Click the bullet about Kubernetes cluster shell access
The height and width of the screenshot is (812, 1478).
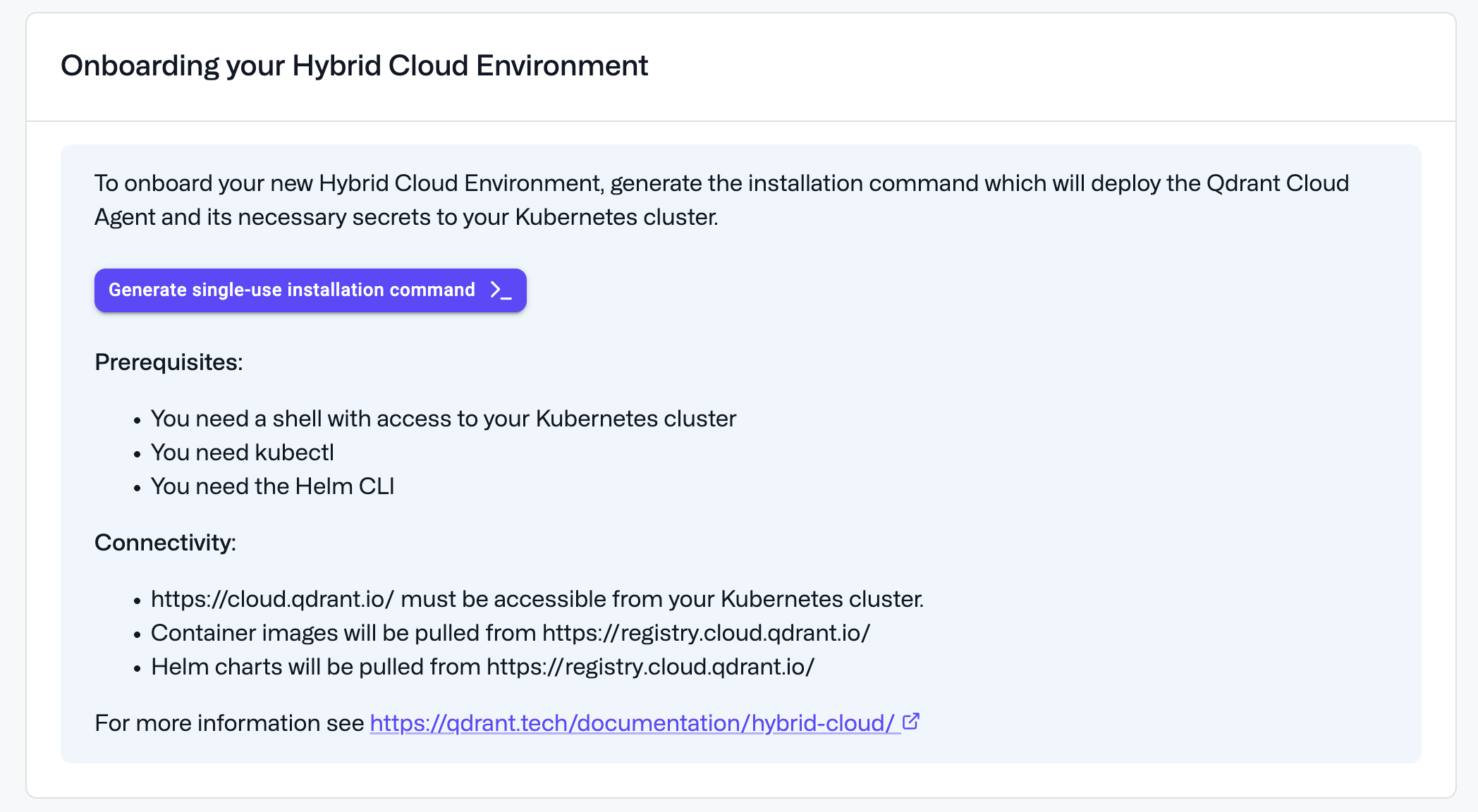[443, 418]
